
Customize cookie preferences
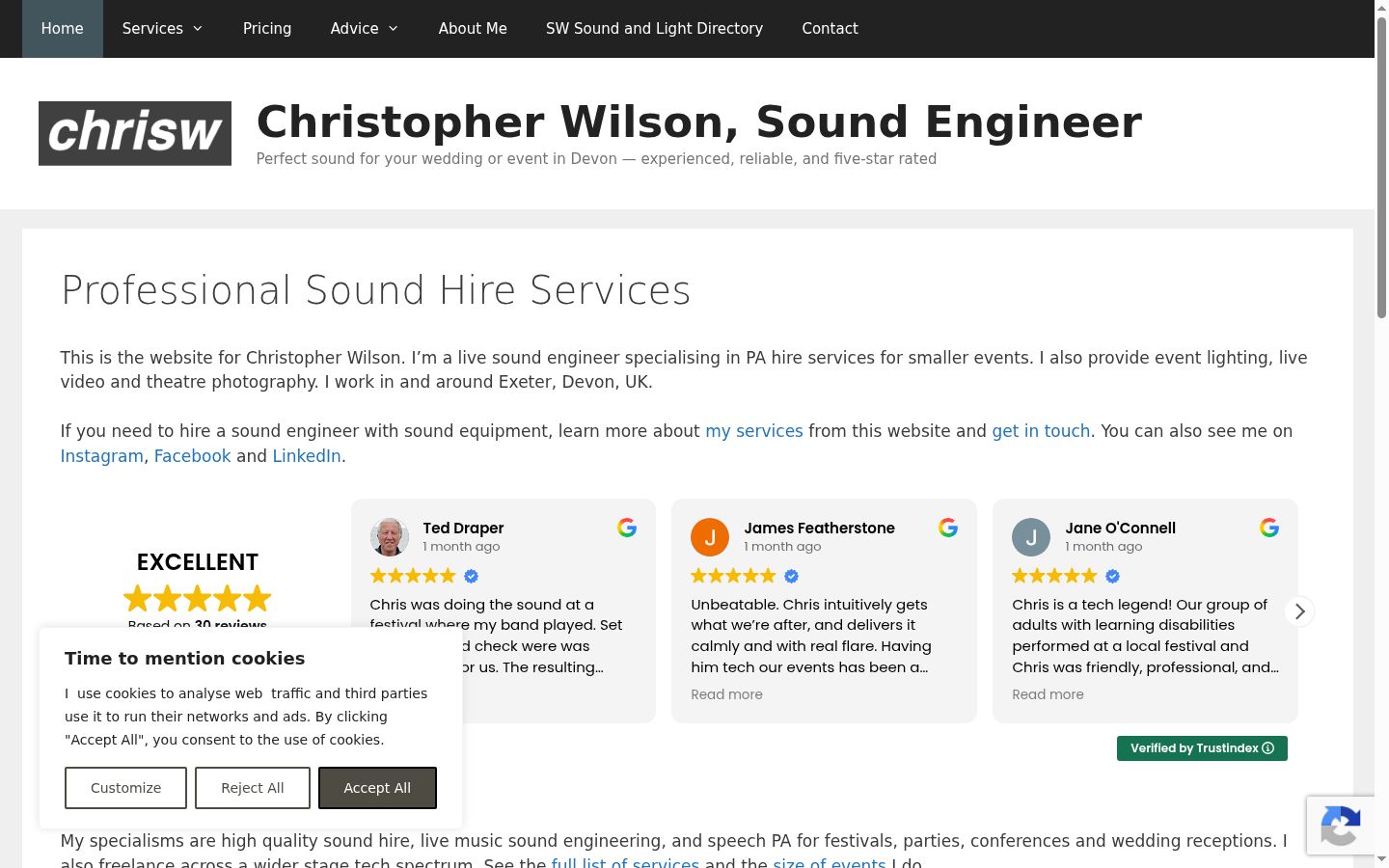(x=125, y=788)
